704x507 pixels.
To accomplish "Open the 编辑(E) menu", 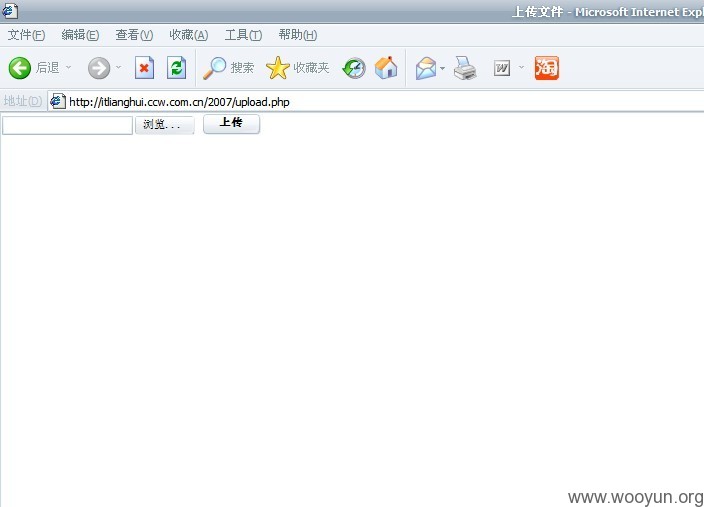I will pos(80,35).
